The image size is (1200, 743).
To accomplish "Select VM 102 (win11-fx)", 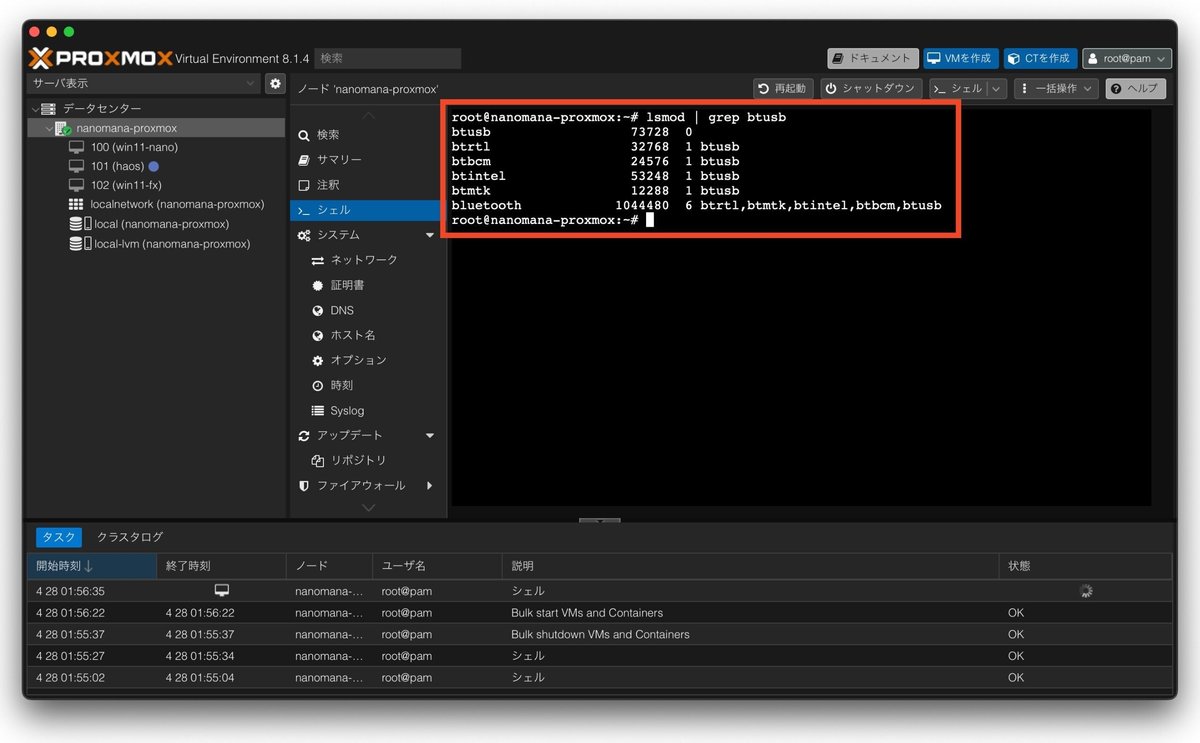I will [x=126, y=185].
